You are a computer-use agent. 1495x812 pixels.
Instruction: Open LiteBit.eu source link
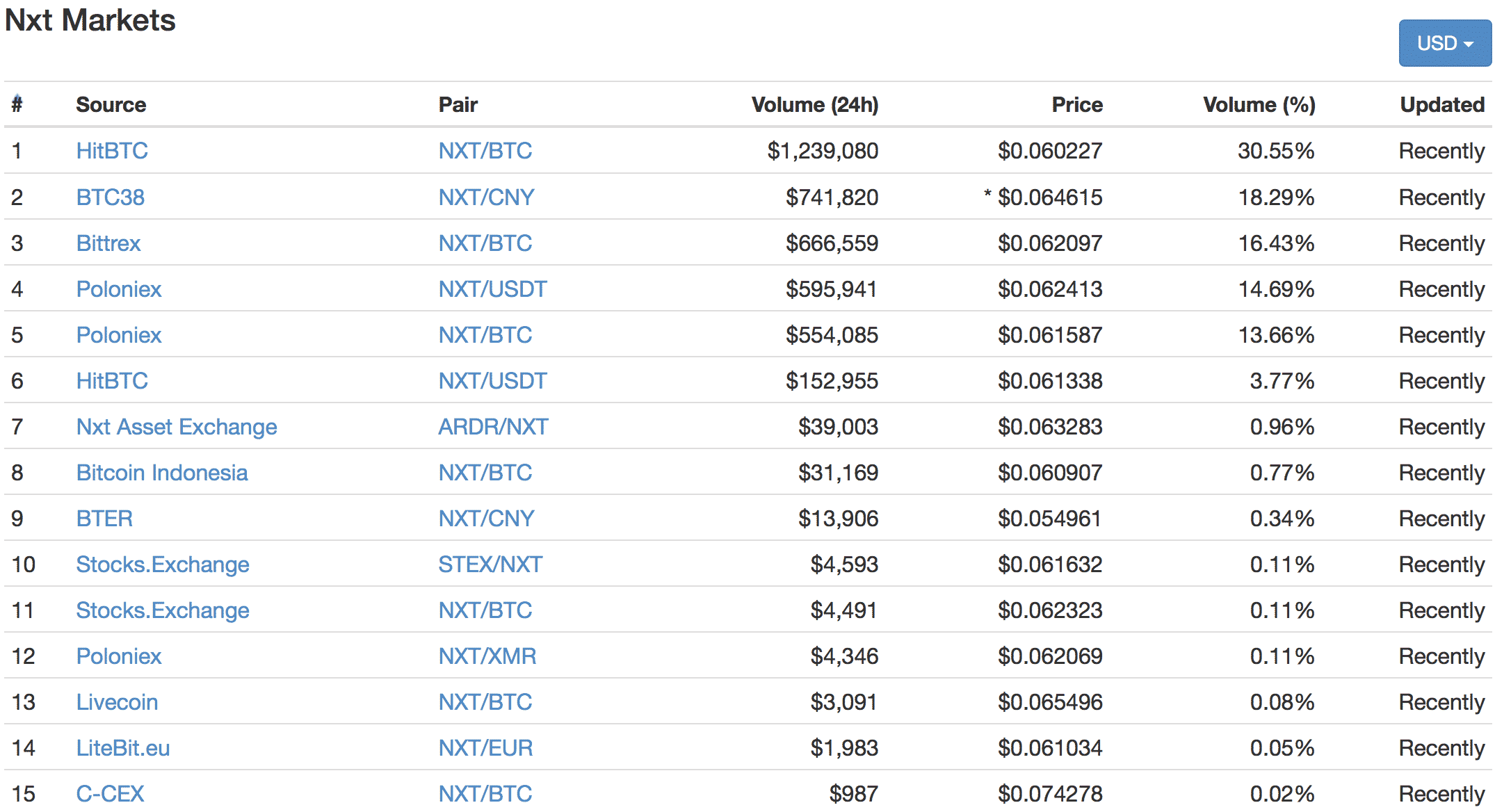pos(123,748)
